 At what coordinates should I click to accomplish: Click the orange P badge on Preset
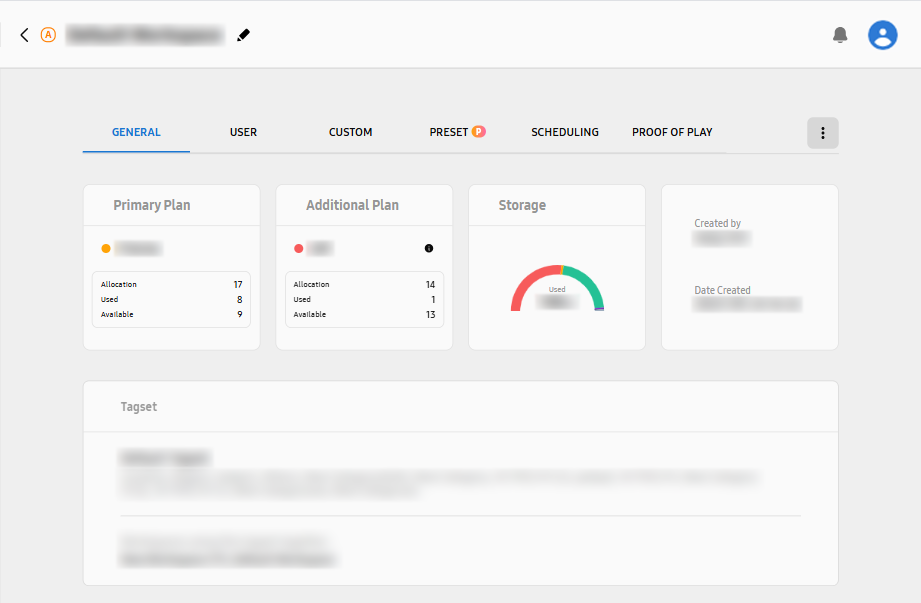(x=479, y=132)
